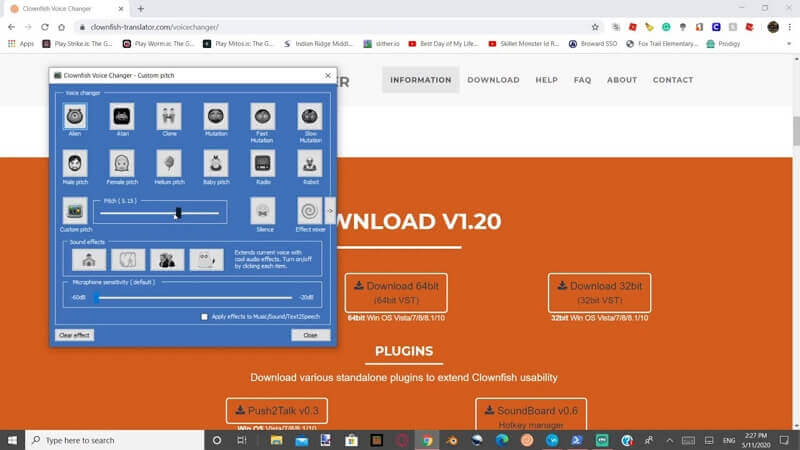Choose the Clone voice effect

(x=169, y=116)
